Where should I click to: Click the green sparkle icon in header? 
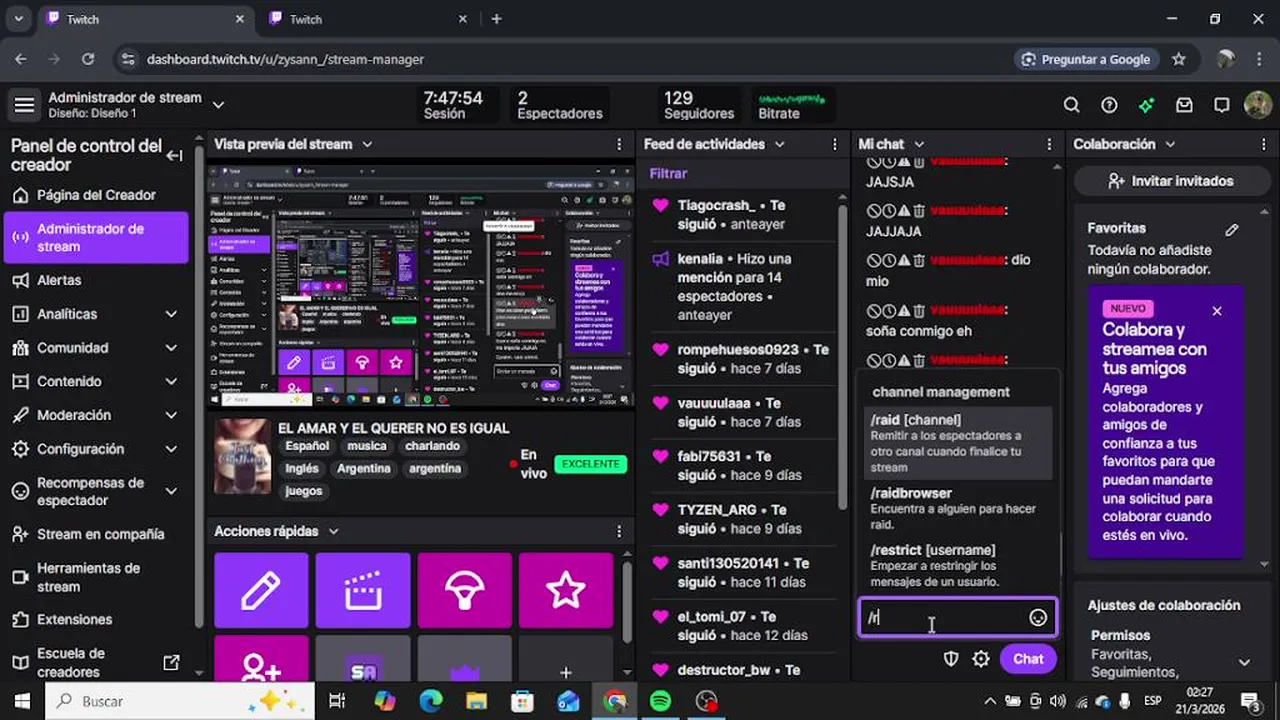[1146, 105]
